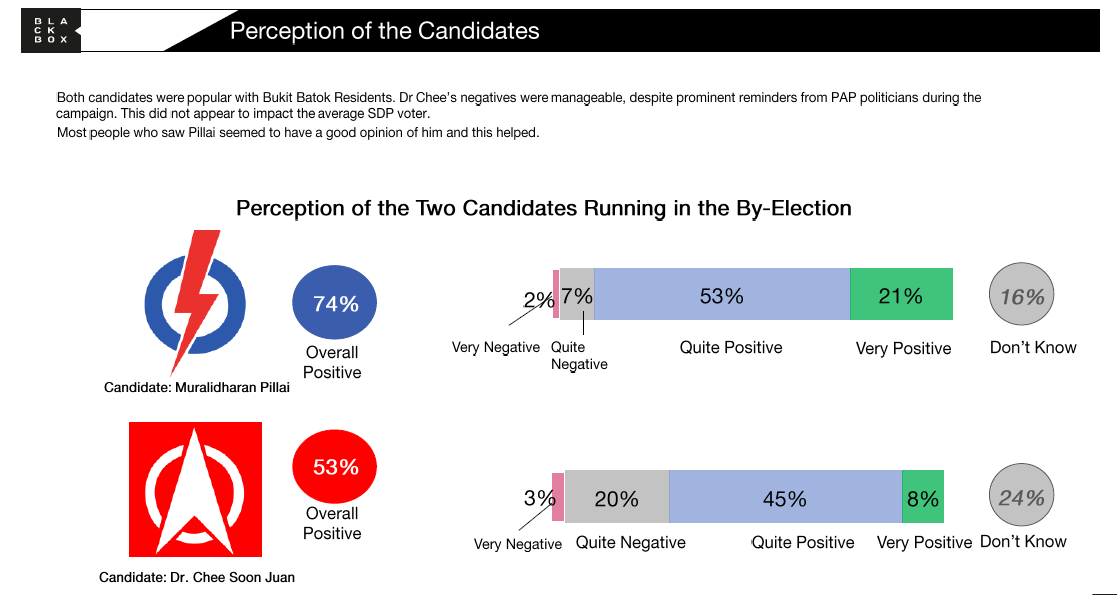Click Chee's pink 3% Very Negative segment
Screen dimensions: 1117x595
coord(558,497)
